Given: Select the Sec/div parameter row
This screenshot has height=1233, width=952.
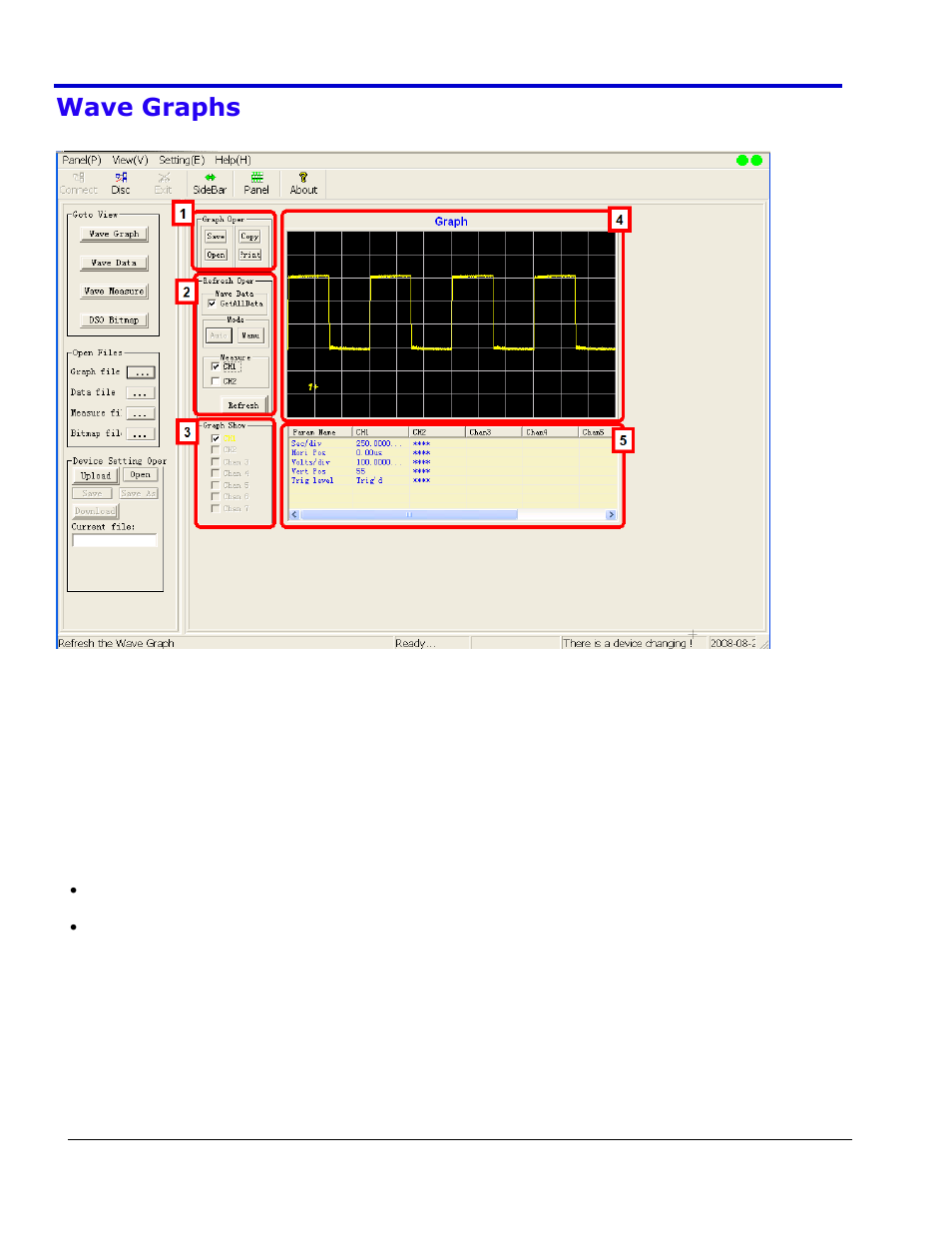Looking at the screenshot, I should [452, 443].
